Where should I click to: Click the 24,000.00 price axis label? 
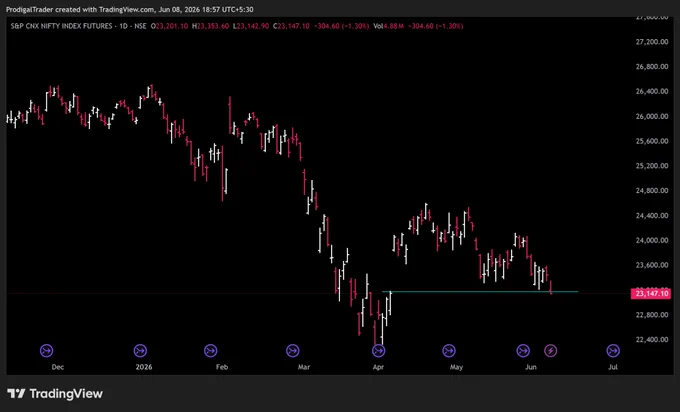tap(652, 240)
